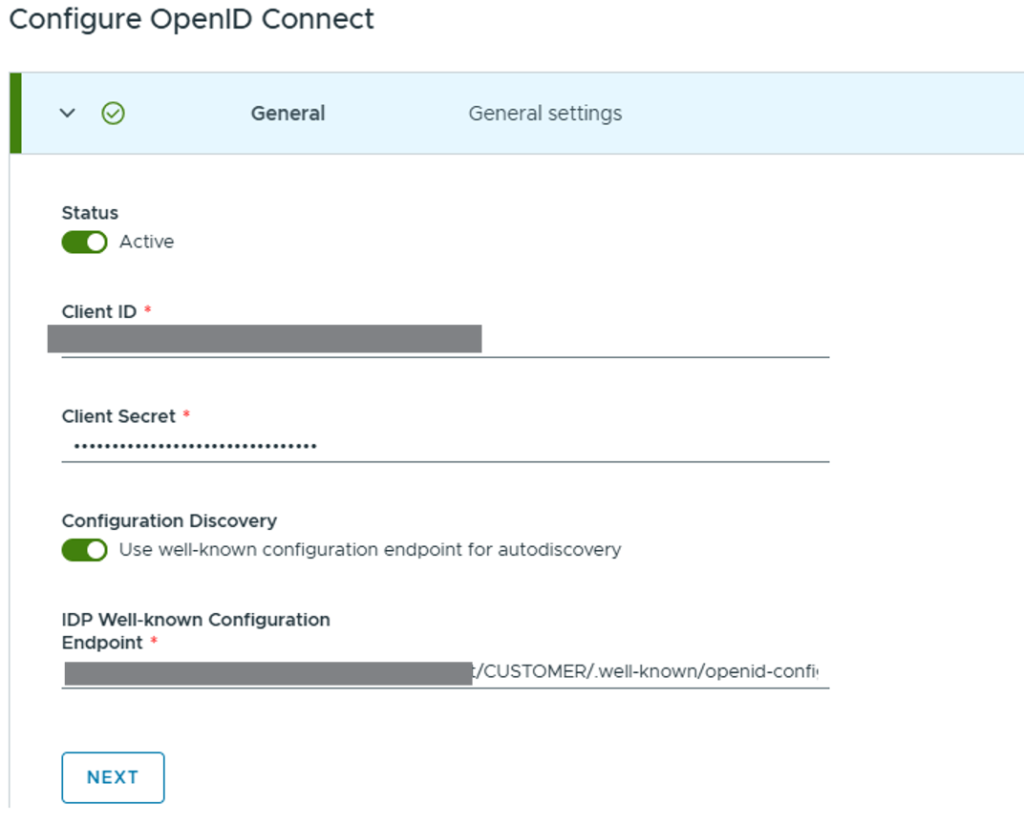Click the red asterisk next to Client ID
The height and width of the screenshot is (825, 1024).
click(x=148, y=312)
